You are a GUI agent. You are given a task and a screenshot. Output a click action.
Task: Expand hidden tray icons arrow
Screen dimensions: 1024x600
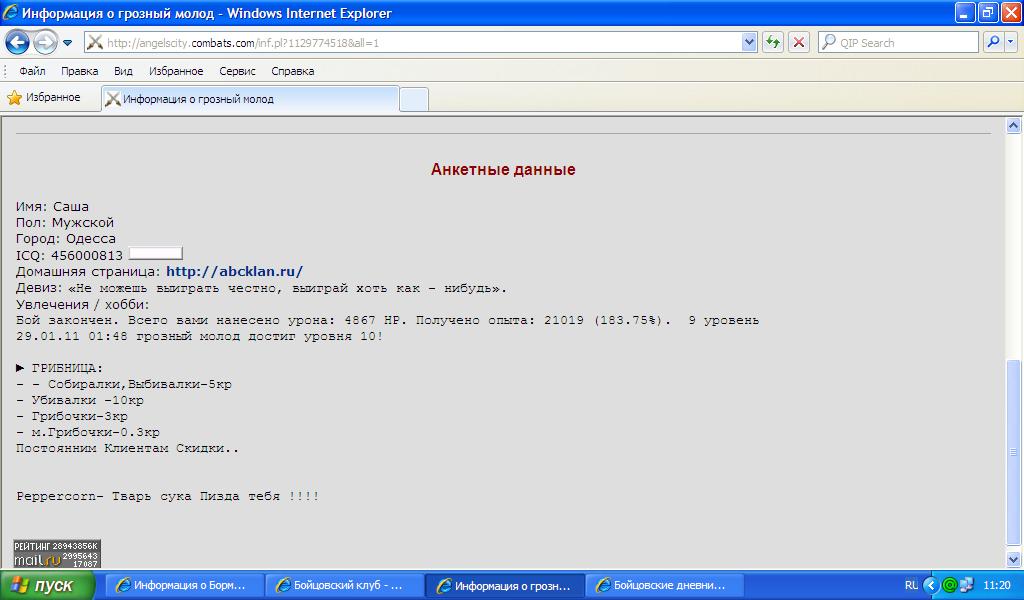point(931,586)
